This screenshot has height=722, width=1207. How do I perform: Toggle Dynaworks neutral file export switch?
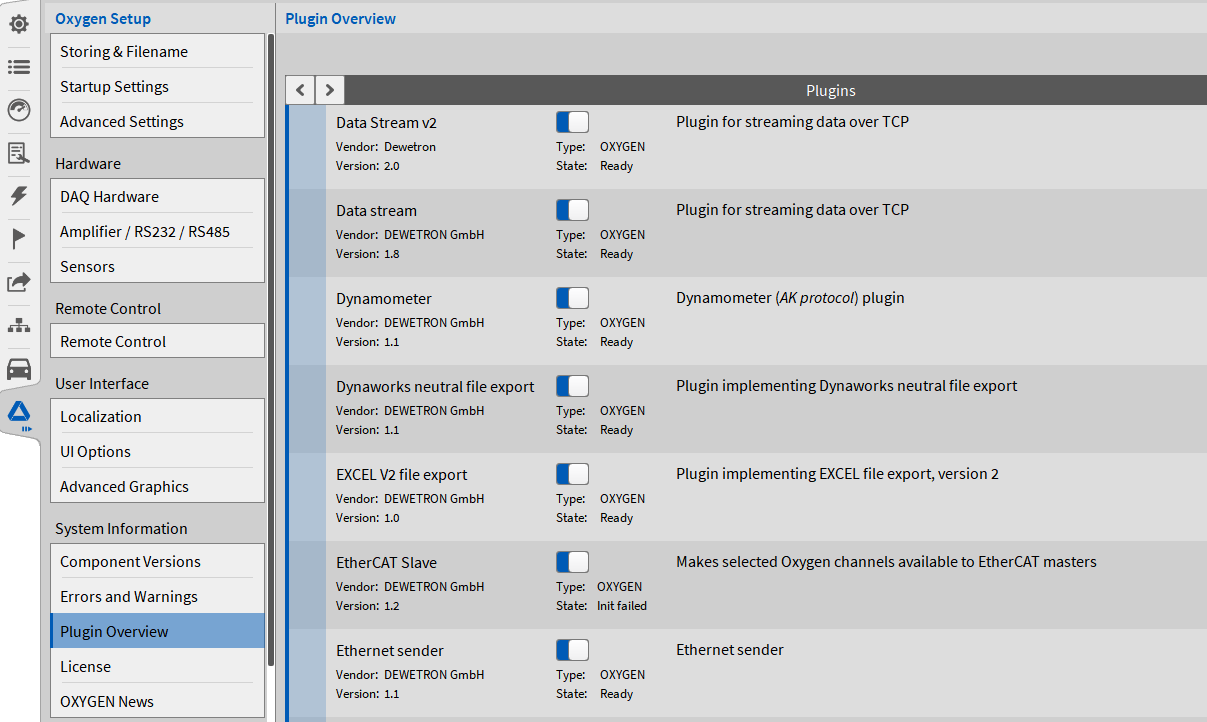[572, 386]
